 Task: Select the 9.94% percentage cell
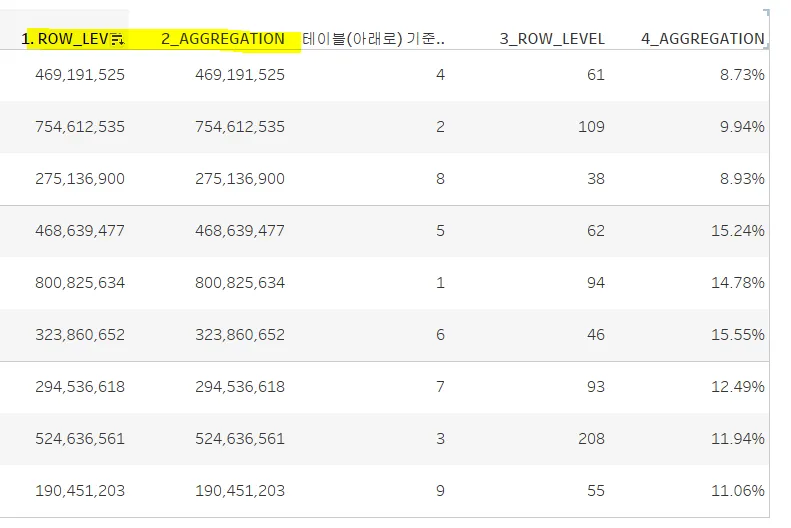point(742,127)
